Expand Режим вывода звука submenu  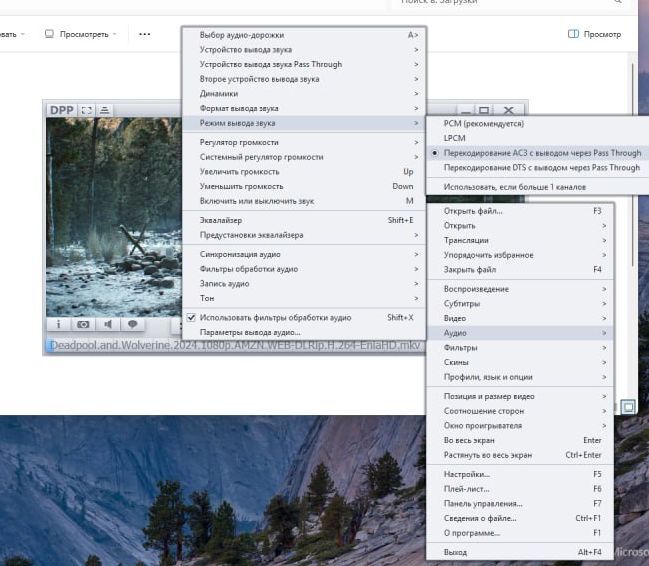coord(304,123)
